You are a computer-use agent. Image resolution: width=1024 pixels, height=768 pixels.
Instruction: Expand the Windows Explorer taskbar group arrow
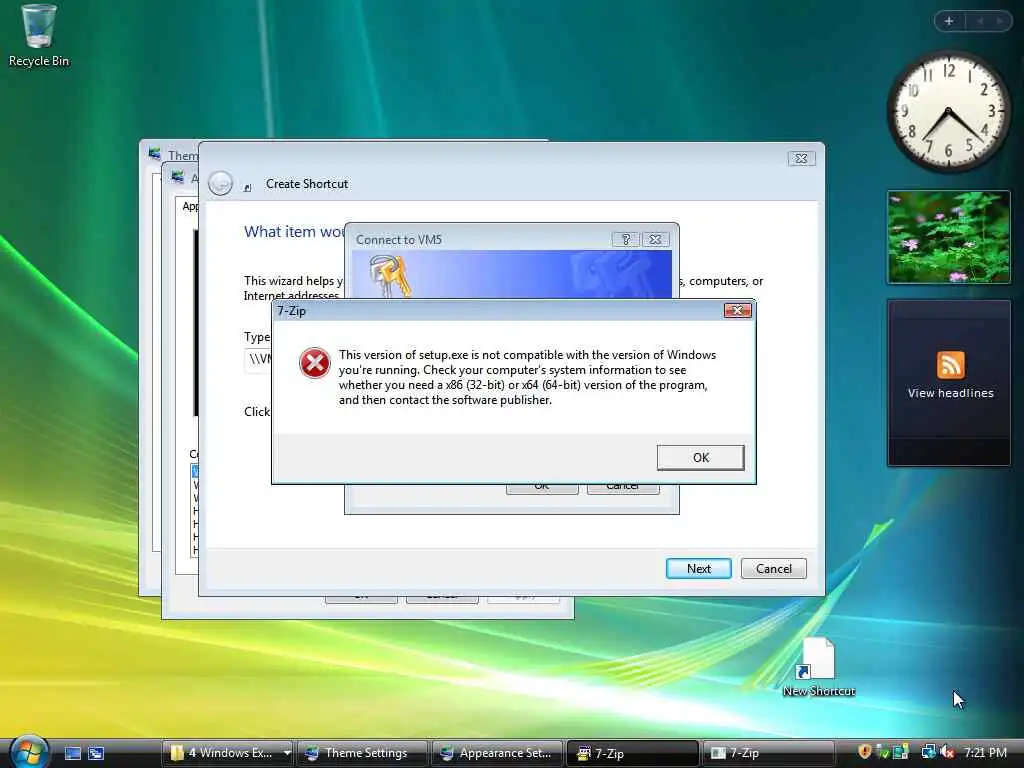click(287, 753)
